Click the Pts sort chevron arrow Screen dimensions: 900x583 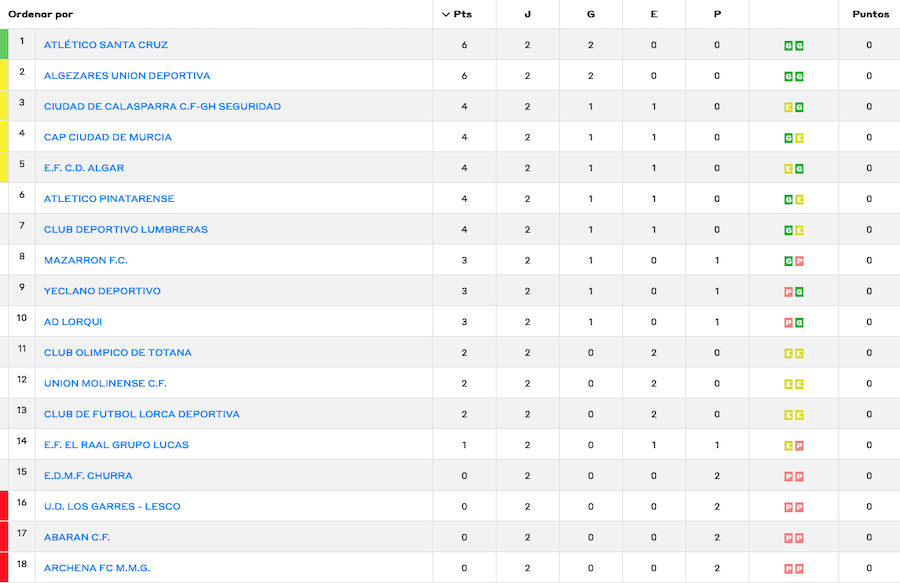[x=446, y=15]
